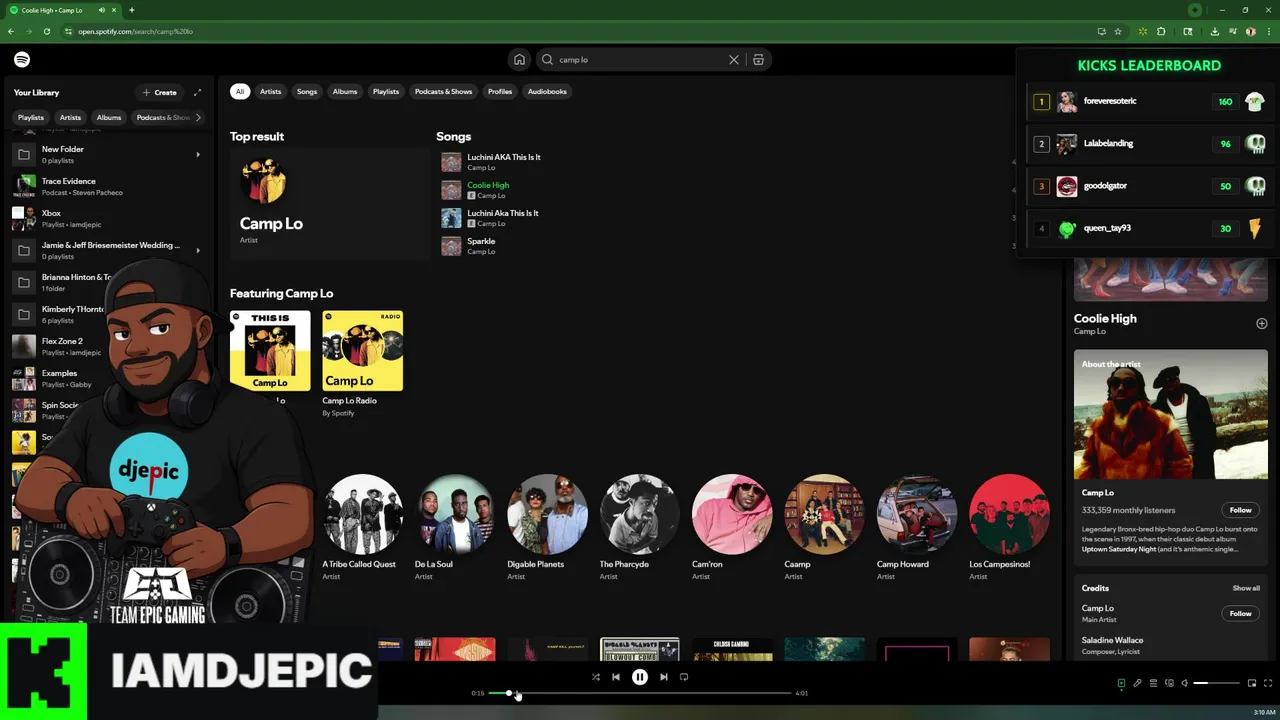Viewport: 1280px width, 720px height.
Task: Mute the Coolie High browser tab audio
Action: 102,10
